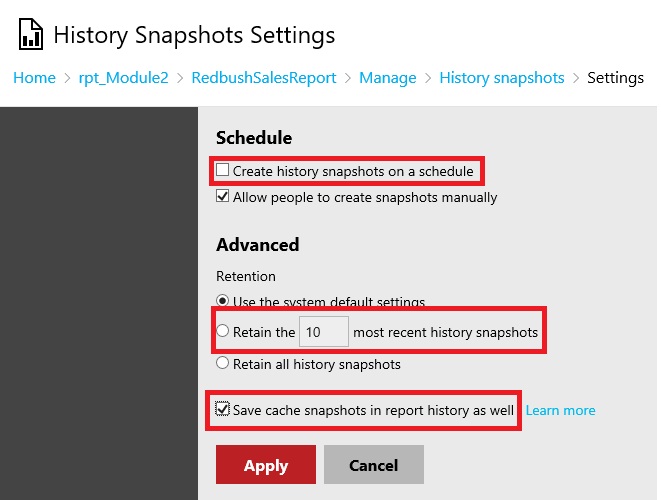This screenshot has height=500, width=661.
Task: Open RedbushSalesReport breadcrumb link
Action: (264, 77)
